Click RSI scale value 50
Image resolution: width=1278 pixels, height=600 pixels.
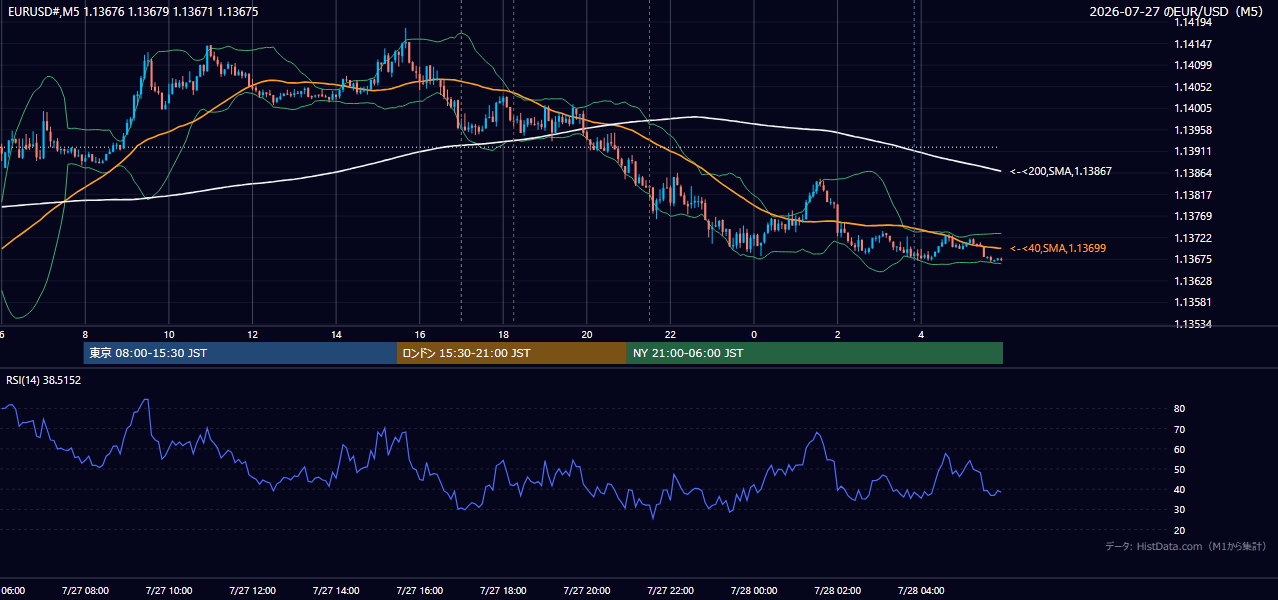point(1179,469)
